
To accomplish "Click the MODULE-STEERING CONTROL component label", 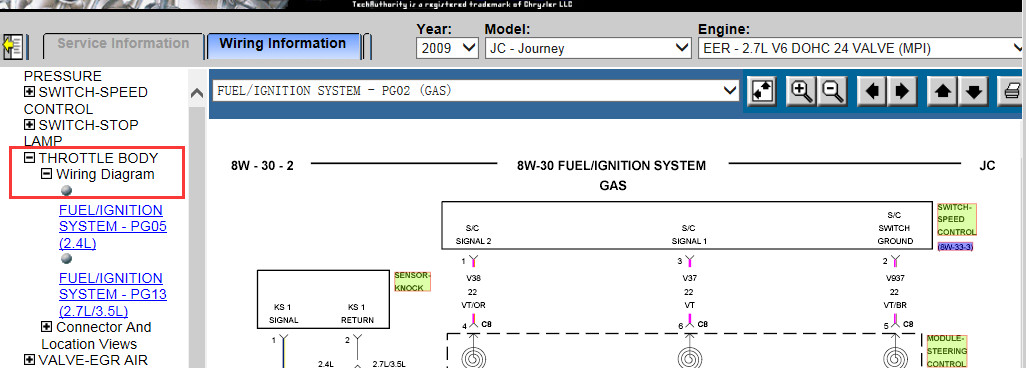I will tap(946, 351).
